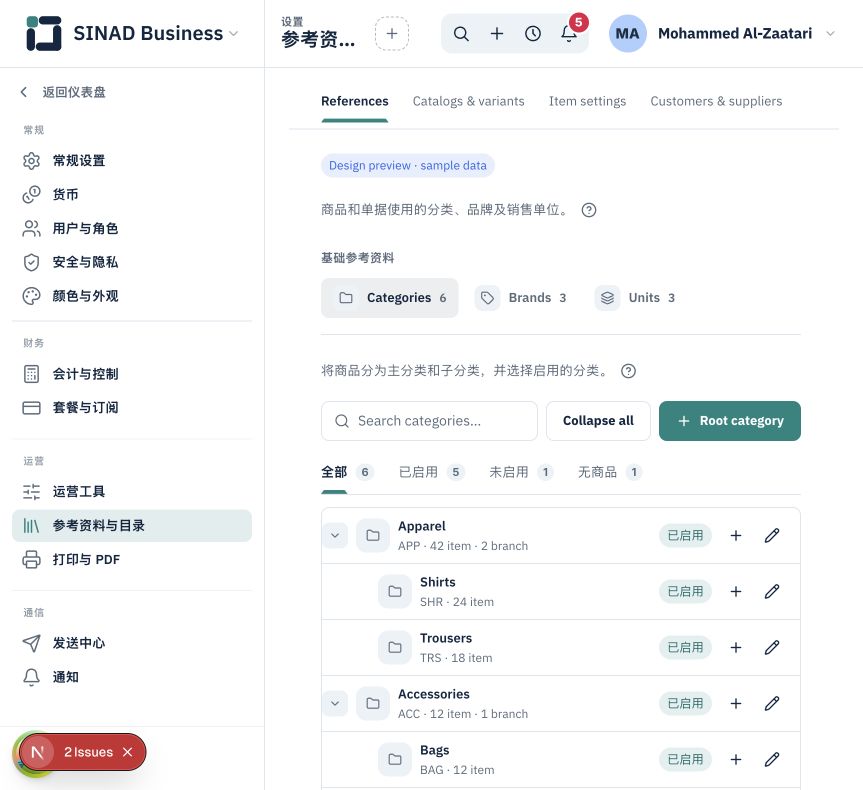The image size is (863, 790).
Task: Open 运营工具 in sidebar
Action: (x=132, y=492)
